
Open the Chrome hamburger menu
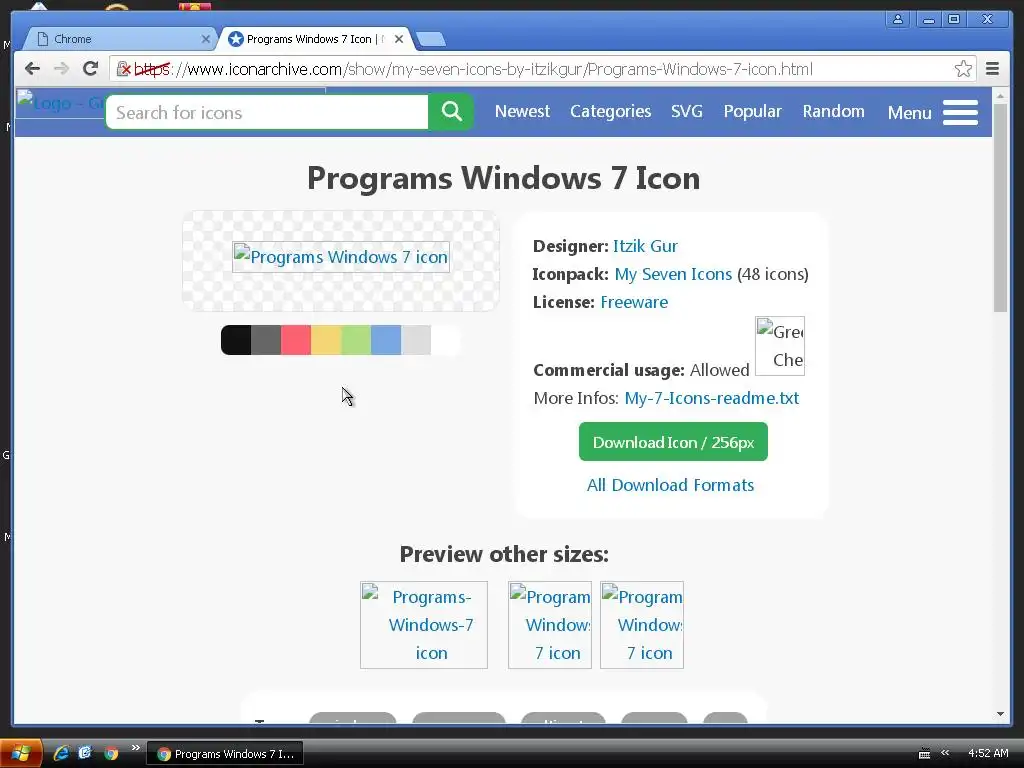coord(992,69)
